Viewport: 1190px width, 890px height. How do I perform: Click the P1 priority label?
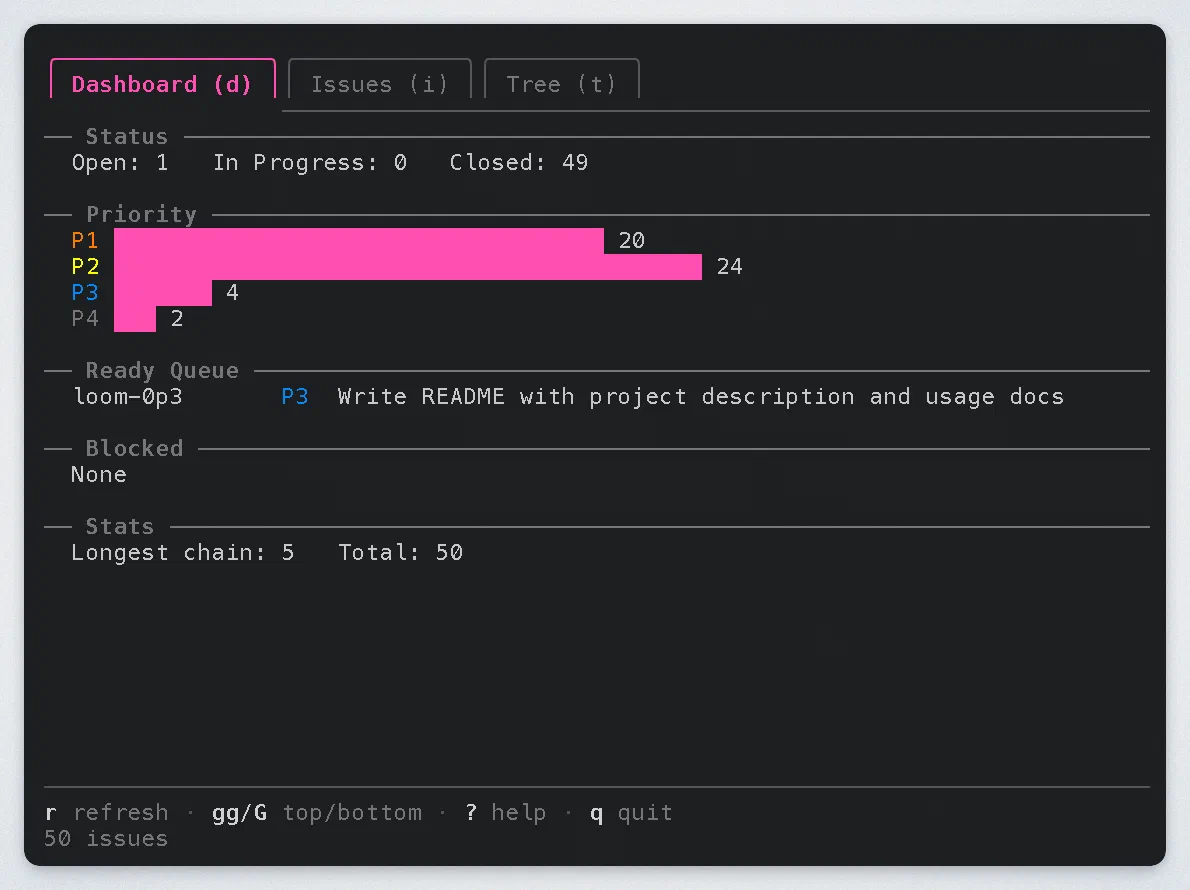point(85,241)
